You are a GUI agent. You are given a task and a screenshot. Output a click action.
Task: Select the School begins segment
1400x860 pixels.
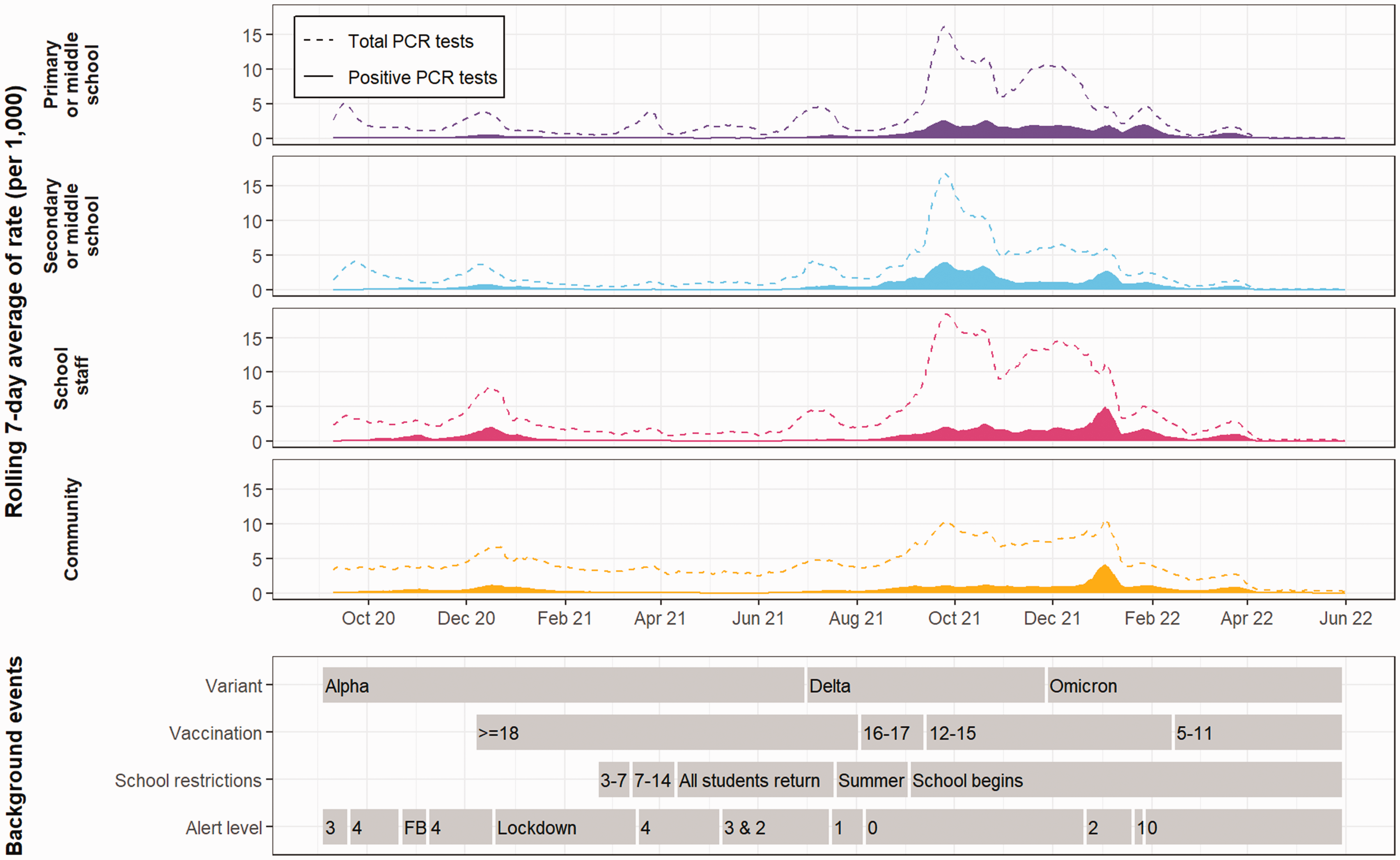1127,780
